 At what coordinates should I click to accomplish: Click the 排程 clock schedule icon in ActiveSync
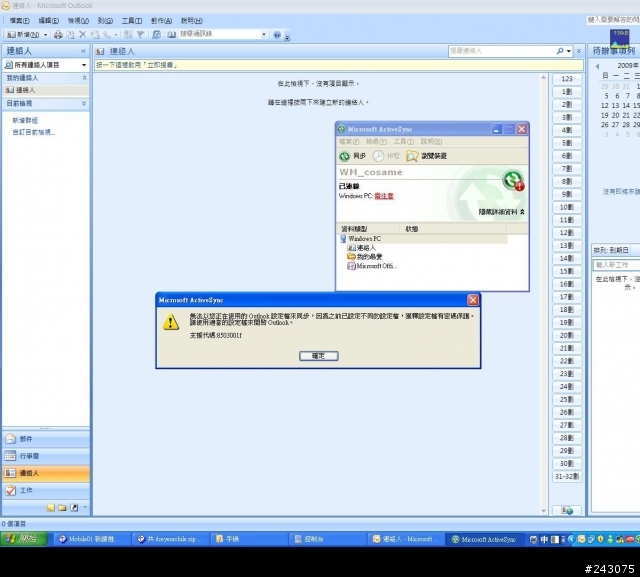378,156
